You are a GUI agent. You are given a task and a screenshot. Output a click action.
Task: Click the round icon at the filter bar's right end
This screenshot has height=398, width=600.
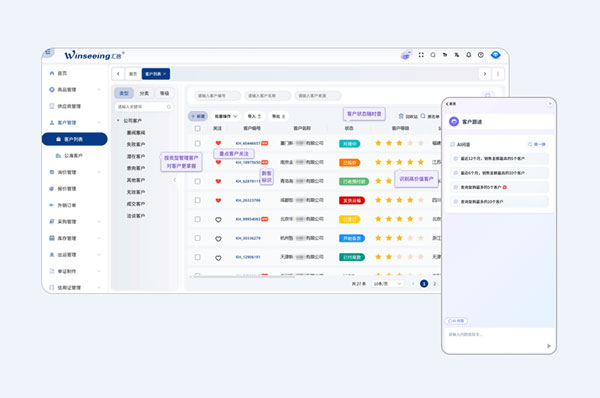tap(488, 96)
